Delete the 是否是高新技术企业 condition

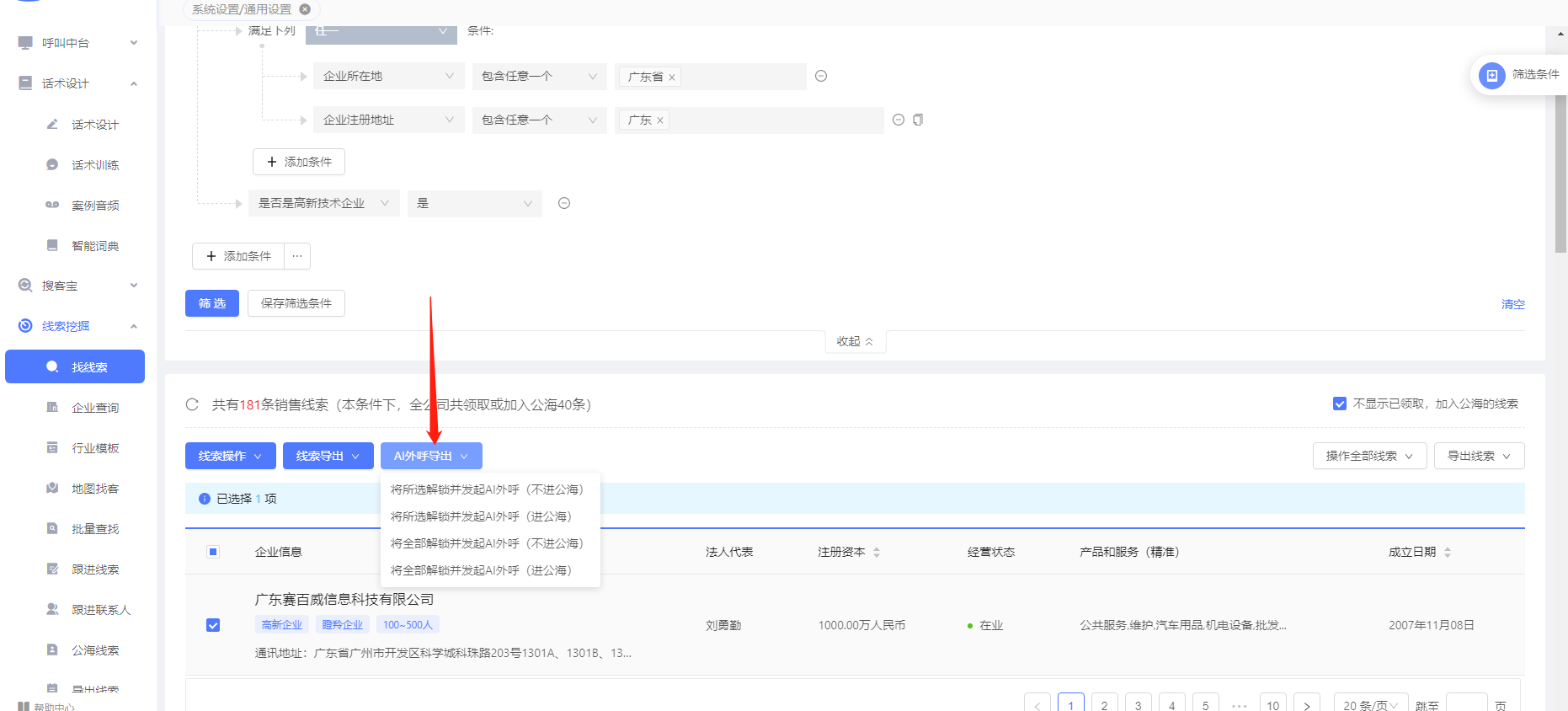[x=564, y=203]
